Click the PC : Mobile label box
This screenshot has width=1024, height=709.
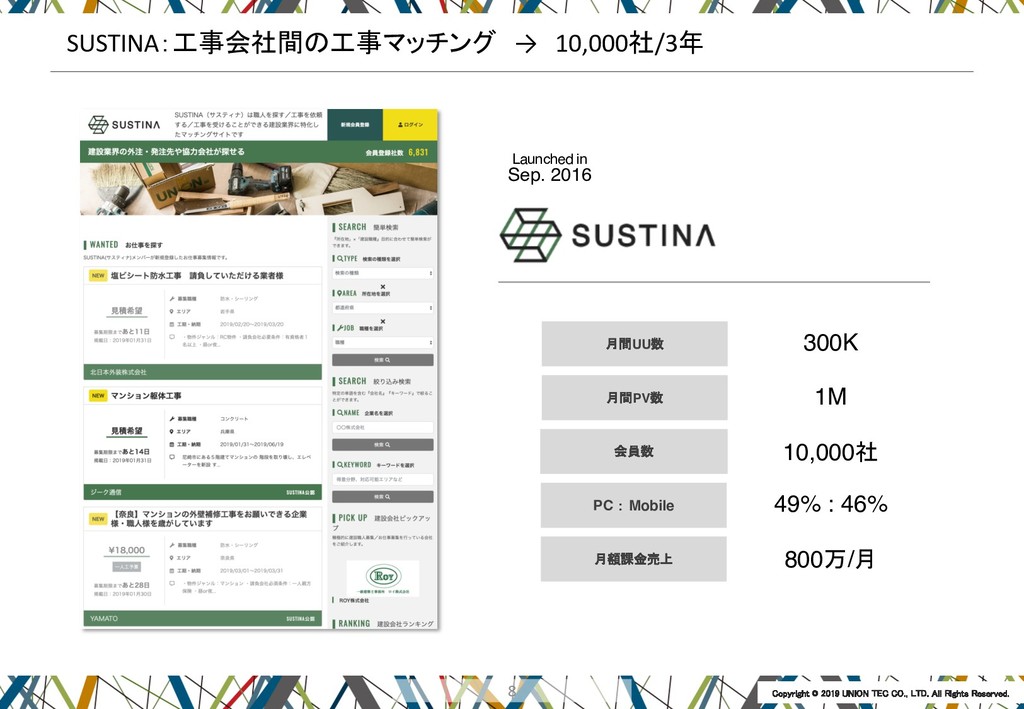[x=633, y=505]
